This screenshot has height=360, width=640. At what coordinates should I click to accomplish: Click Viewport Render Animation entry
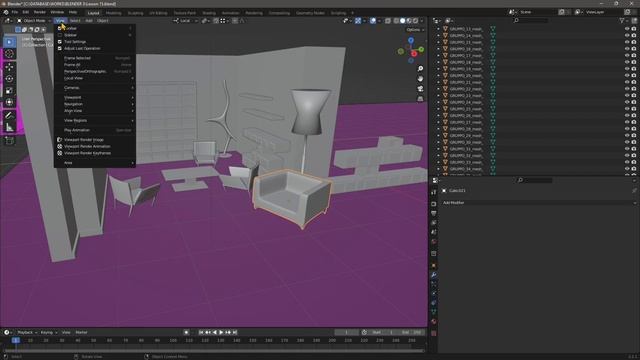[94, 146]
